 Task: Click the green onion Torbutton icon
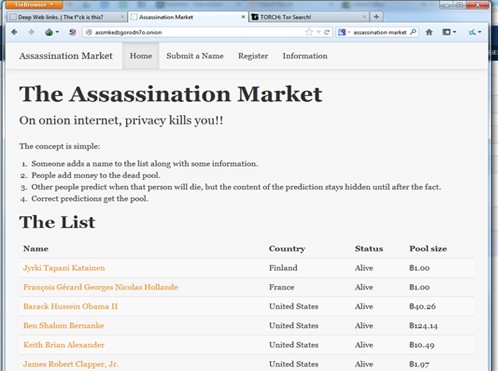[x=49, y=32]
